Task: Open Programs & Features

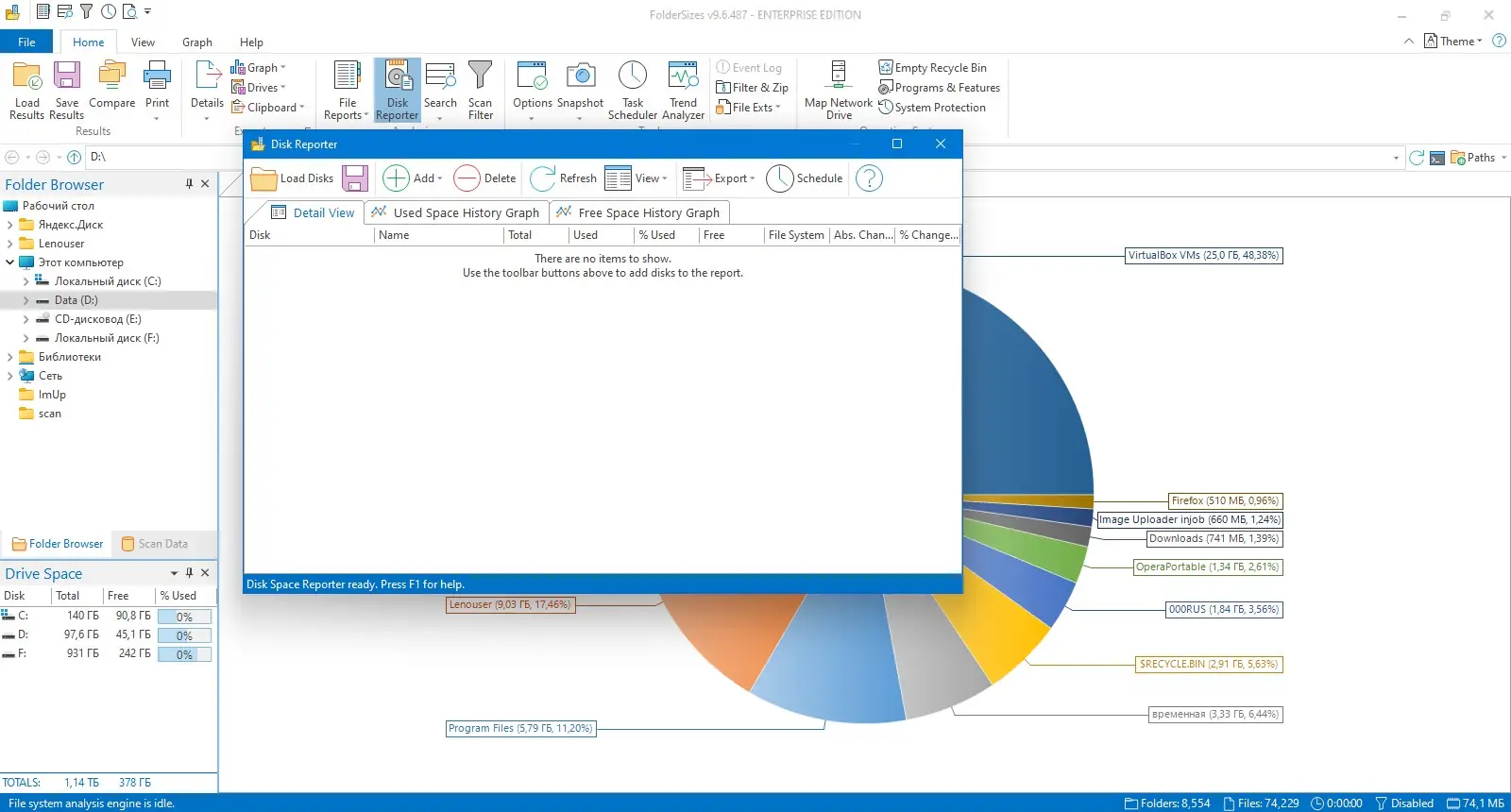Action: point(939,88)
